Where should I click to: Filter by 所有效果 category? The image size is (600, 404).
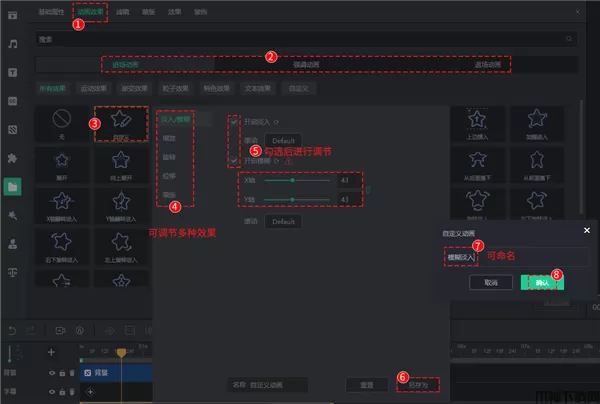coord(52,88)
